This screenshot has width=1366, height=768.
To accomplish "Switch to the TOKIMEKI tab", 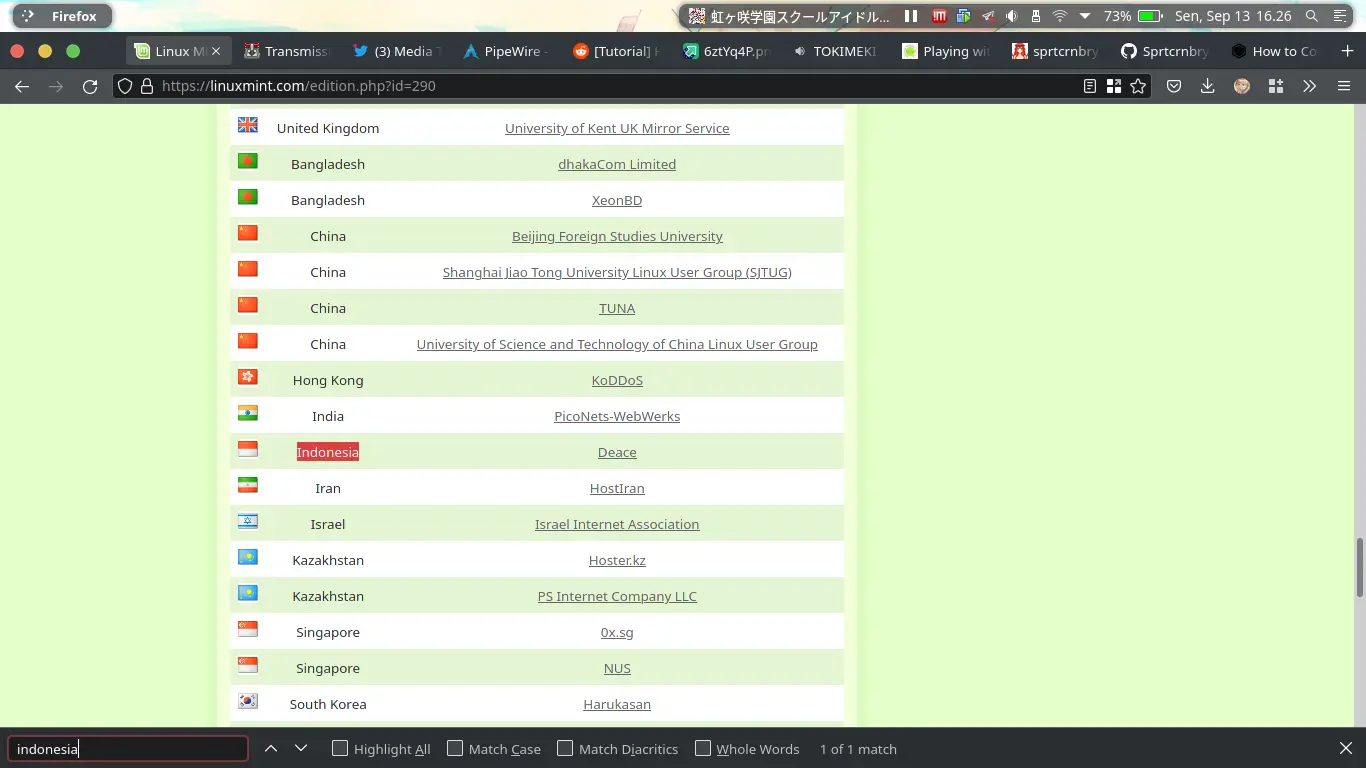I will pos(833,51).
